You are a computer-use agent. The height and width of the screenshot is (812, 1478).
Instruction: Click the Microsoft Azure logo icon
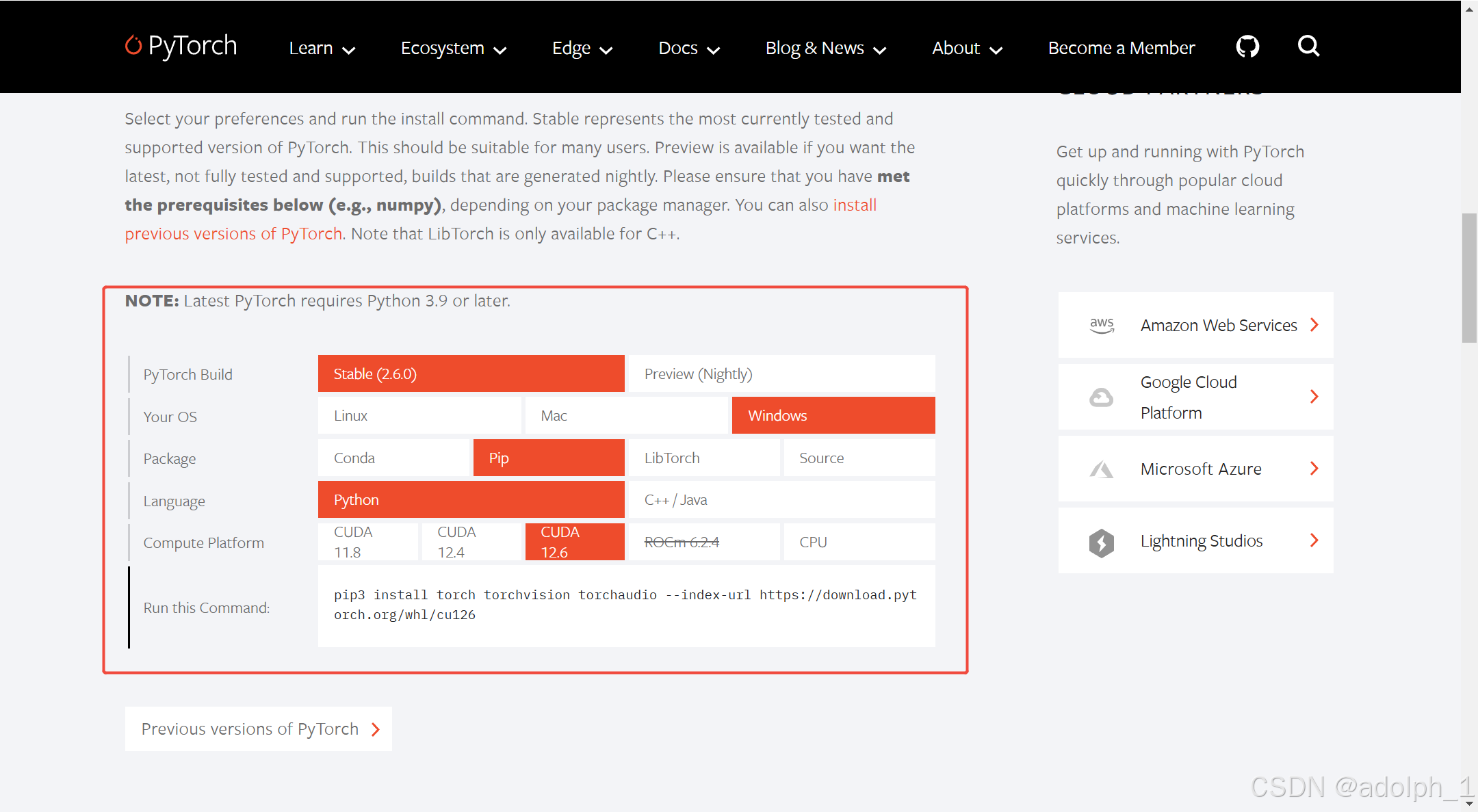(x=1101, y=469)
